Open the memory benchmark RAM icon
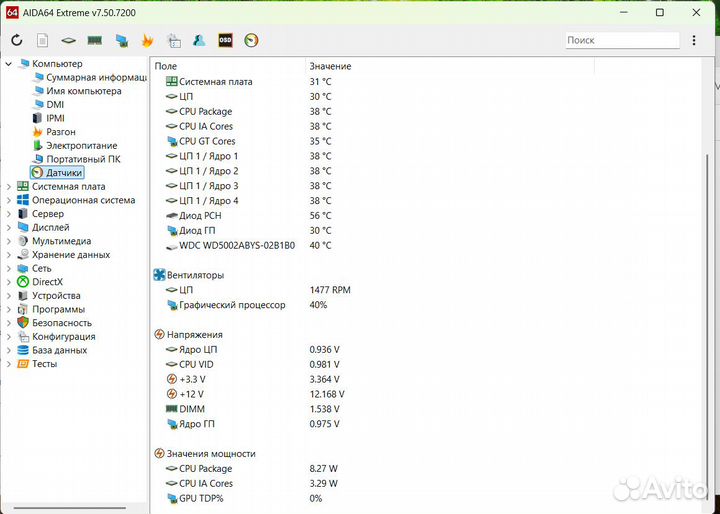Image resolution: width=720 pixels, height=514 pixels. click(x=95, y=40)
